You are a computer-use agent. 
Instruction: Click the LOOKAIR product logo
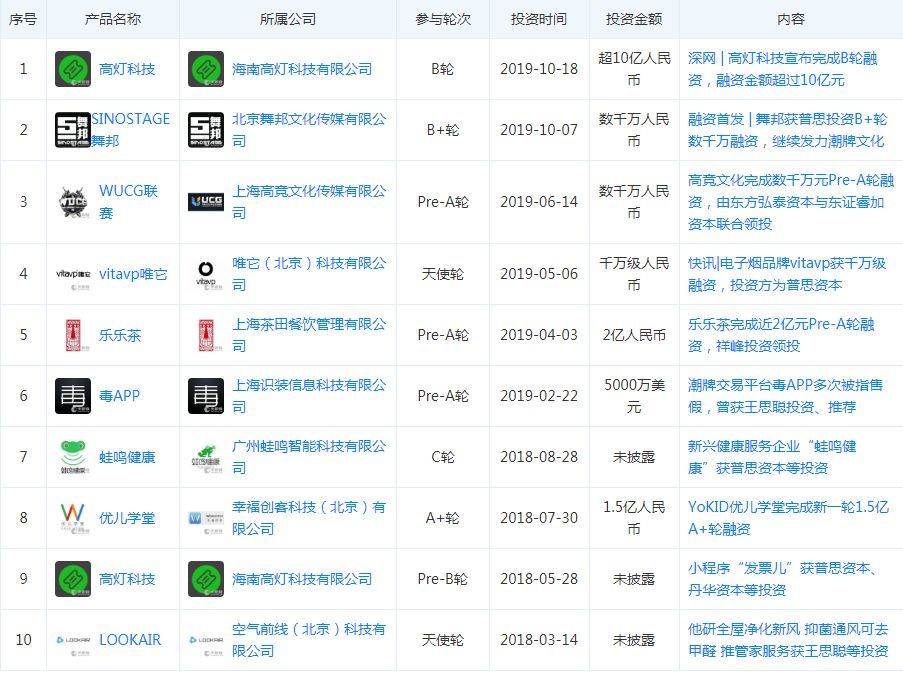pyautogui.click(x=73, y=642)
